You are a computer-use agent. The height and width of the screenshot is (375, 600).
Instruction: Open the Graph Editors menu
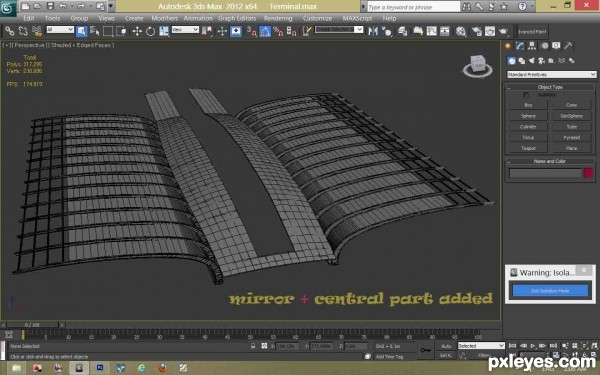(x=237, y=18)
